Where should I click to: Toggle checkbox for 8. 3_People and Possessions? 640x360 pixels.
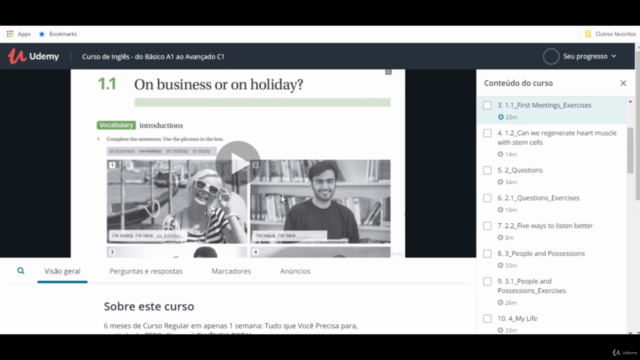[487, 253]
